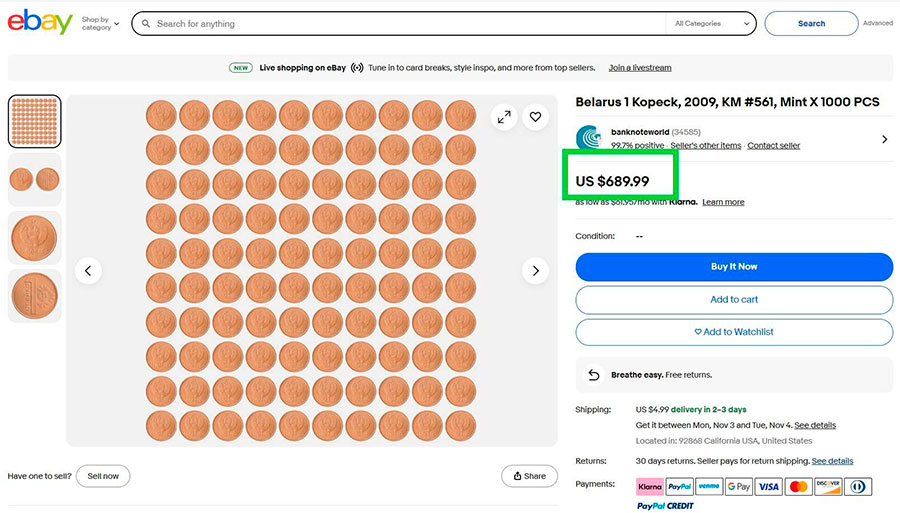Select the two-coin thumbnail image
The image size is (900, 513).
[35, 180]
